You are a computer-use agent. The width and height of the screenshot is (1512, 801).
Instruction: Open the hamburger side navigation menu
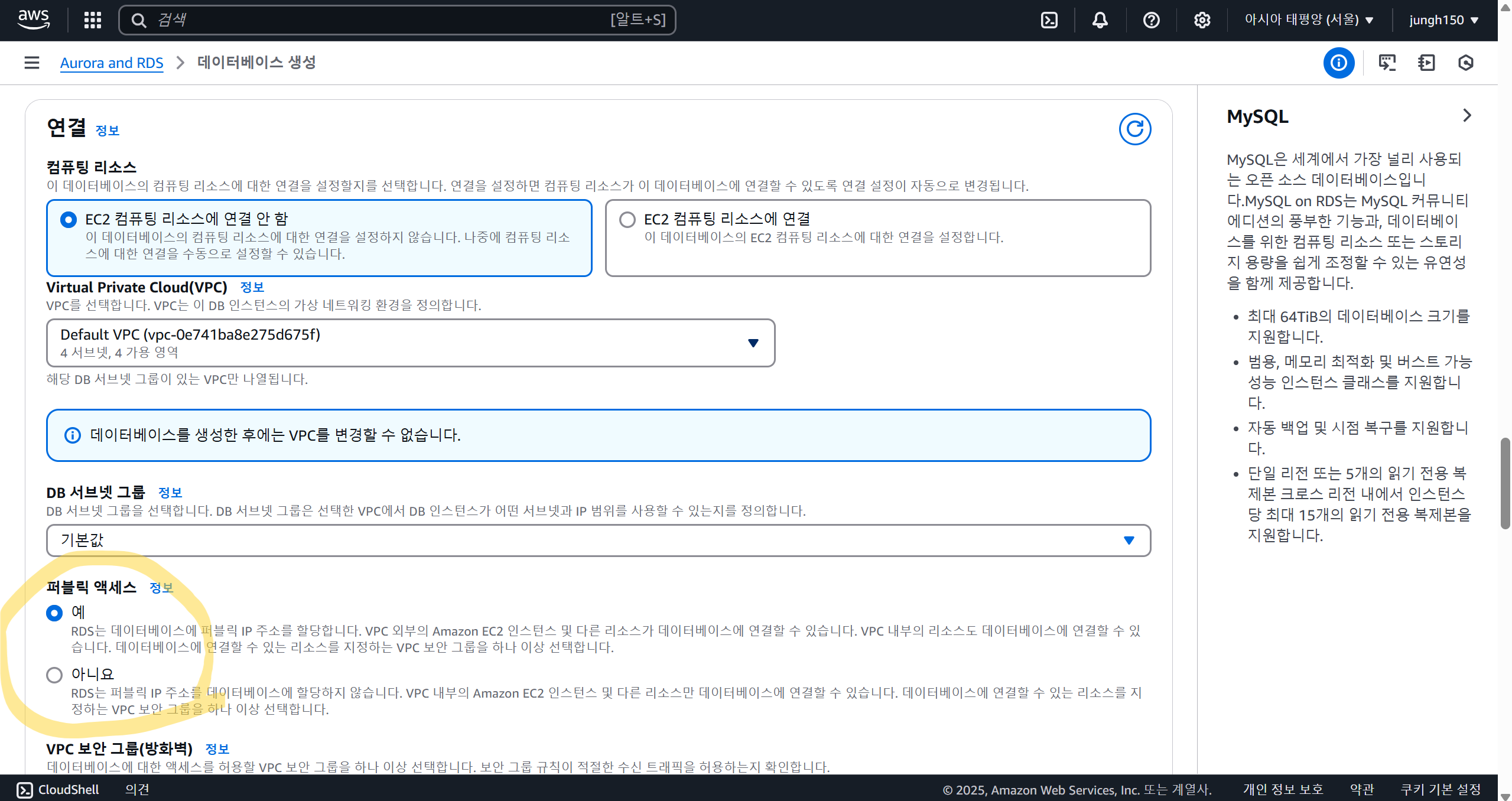coord(32,63)
